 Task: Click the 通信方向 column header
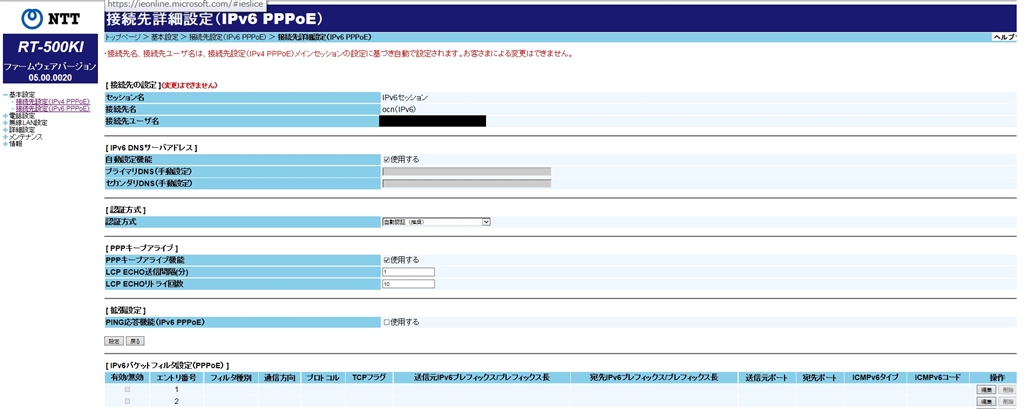click(x=280, y=378)
